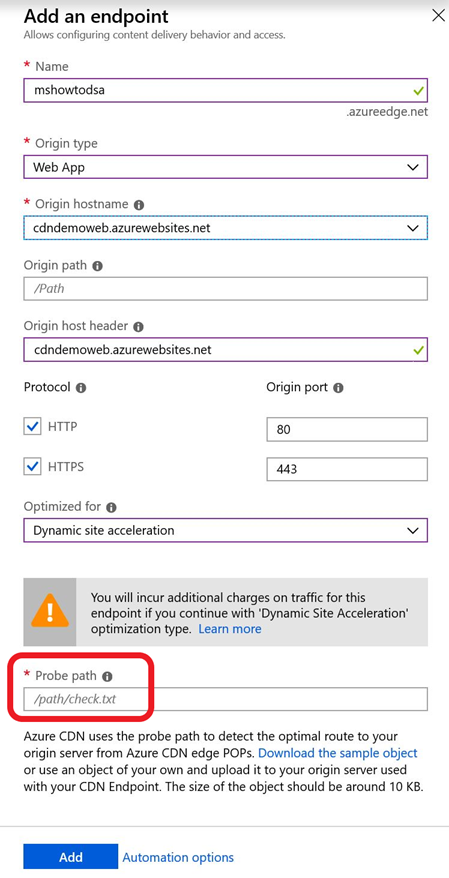Uncheck the HTTPS protocol checkbox
The width and height of the screenshot is (449, 878).
[32, 466]
